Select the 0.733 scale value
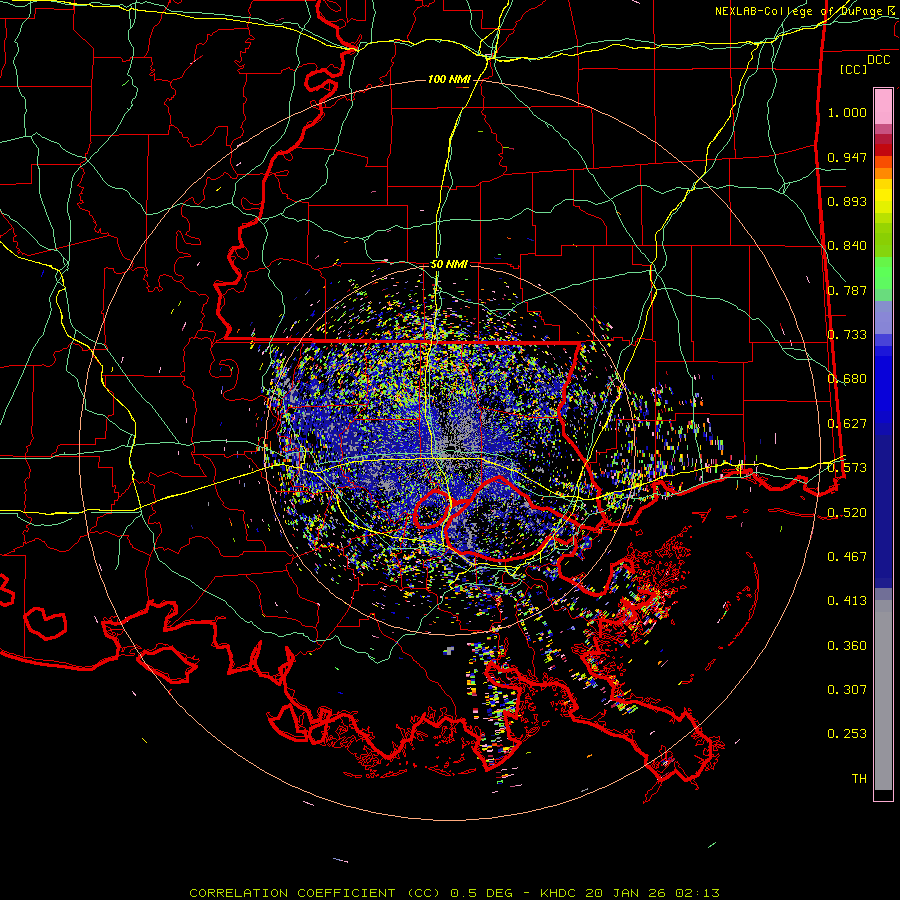Image resolution: width=900 pixels, height=900 pixels. pos(847,335)
